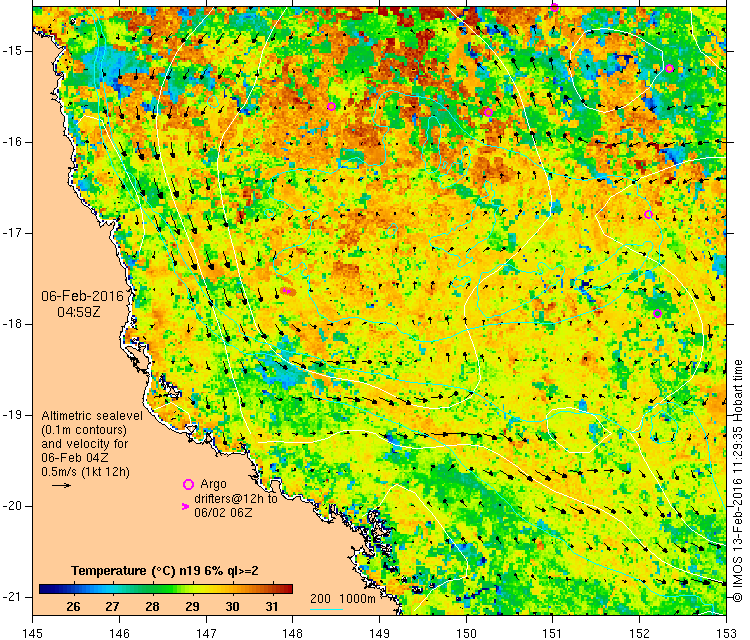Image resolution: width=750 pixels, height=640 pixels.
Task: Click the 'Altimetric sealevel' text
Action: (x=92, y=416)
